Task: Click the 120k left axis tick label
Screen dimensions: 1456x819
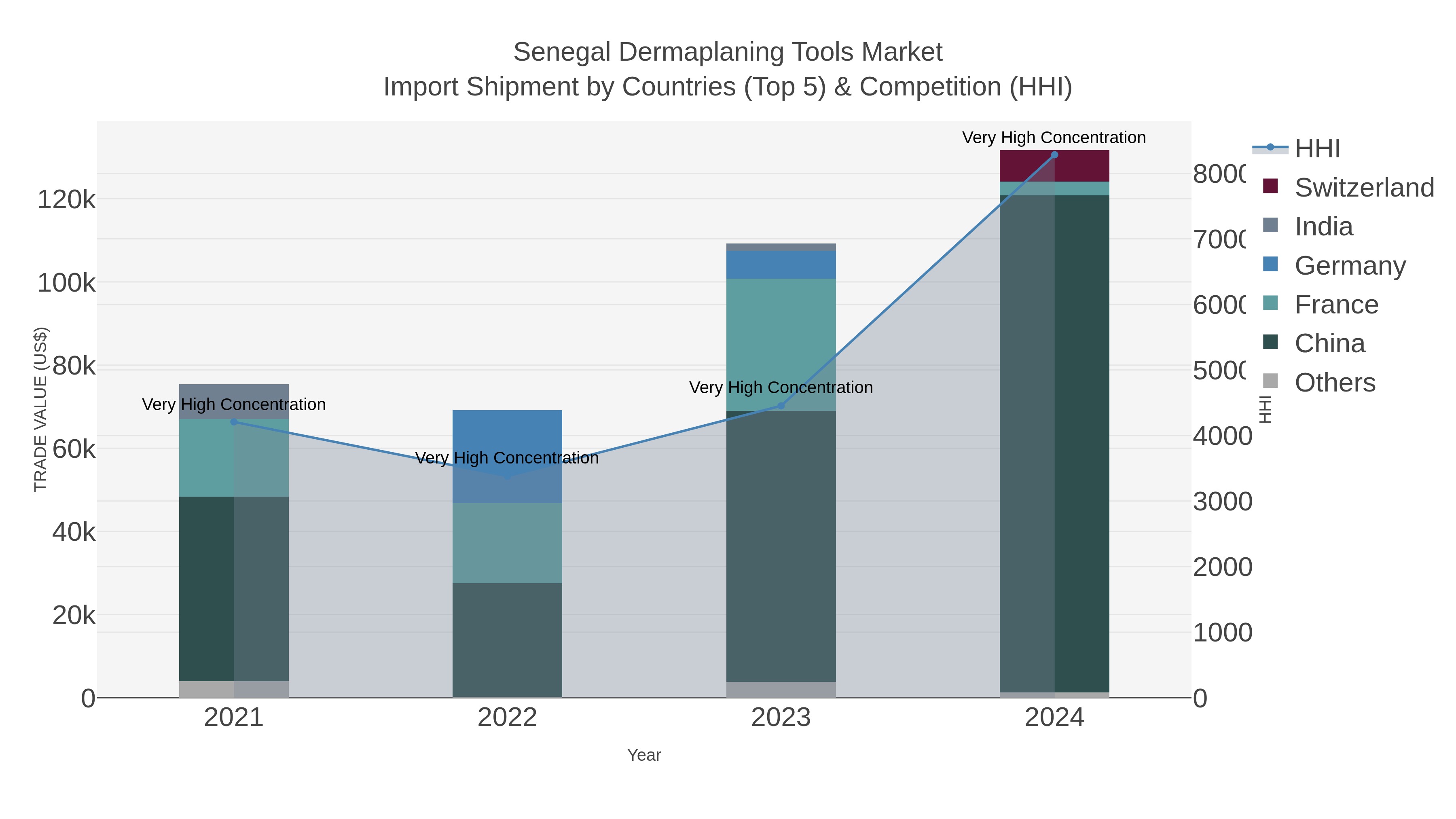Action: point(67,199)
